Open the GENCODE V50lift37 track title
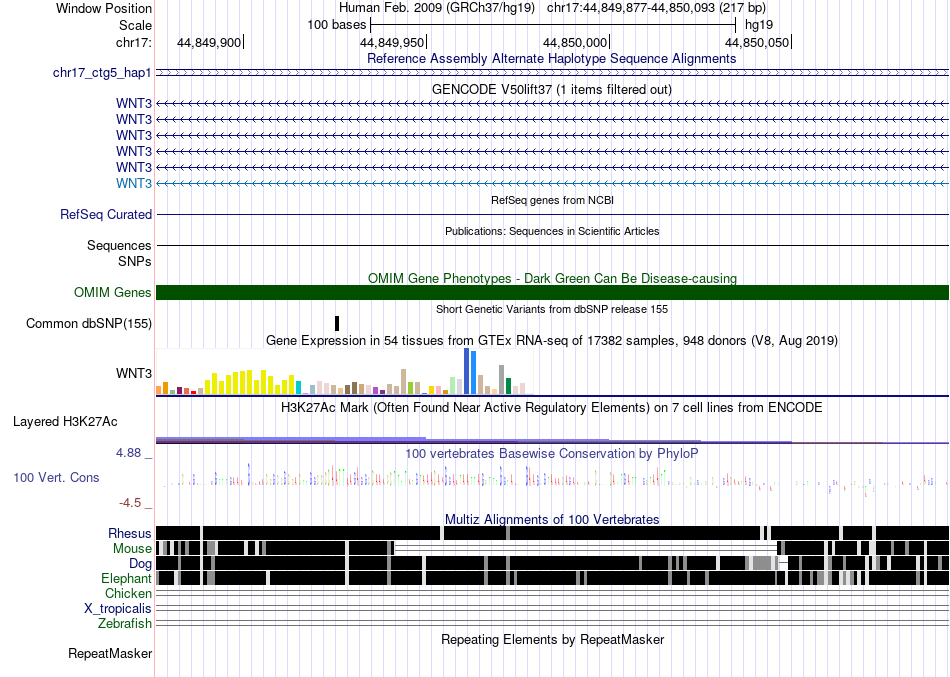 [x=552, y=90]
